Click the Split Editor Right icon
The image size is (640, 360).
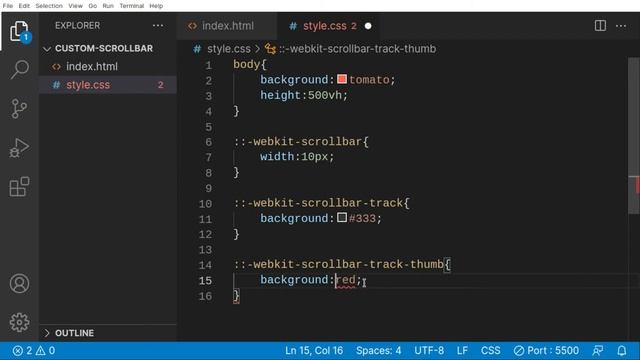[600, 26]
